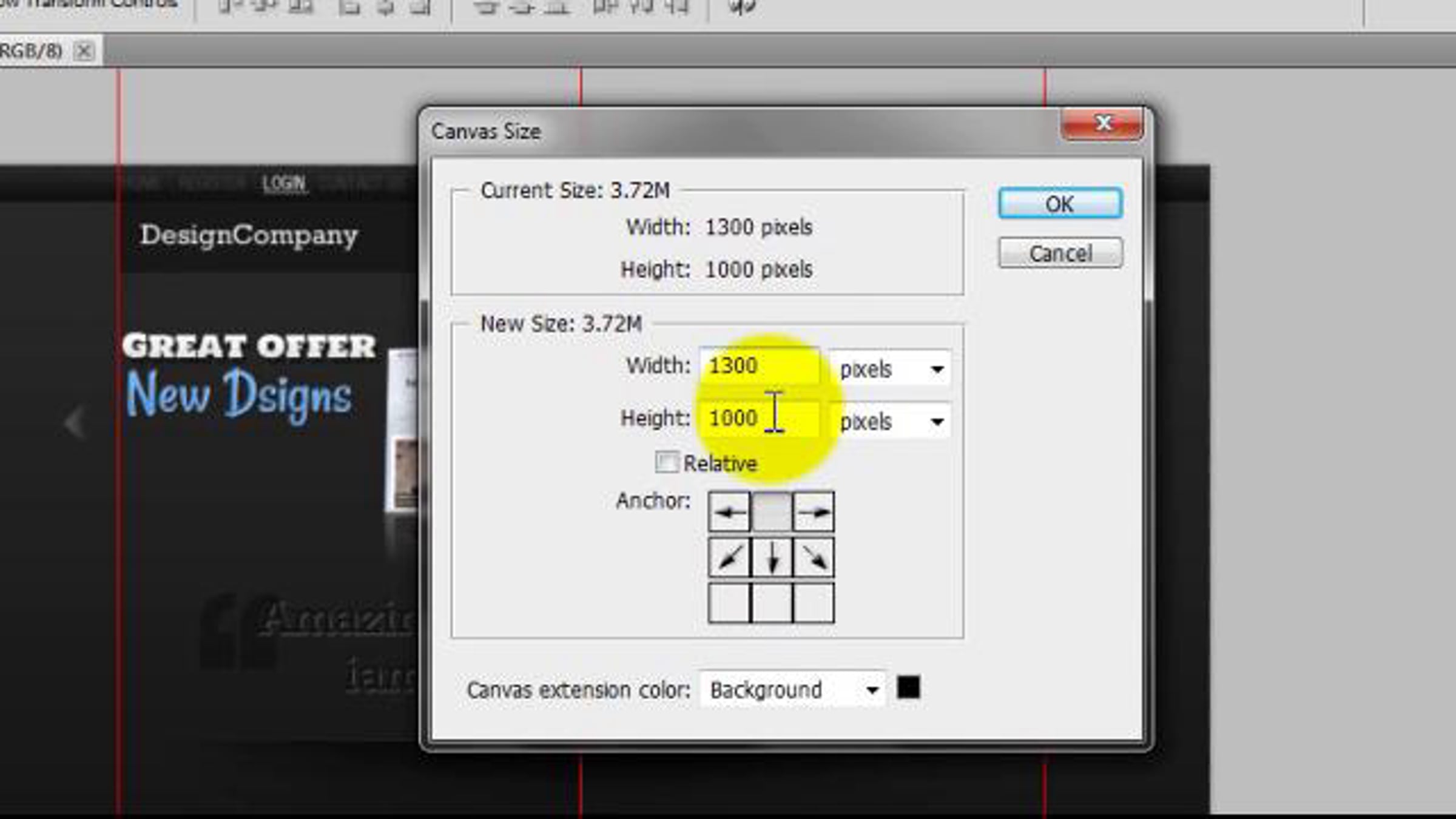Click into the new Width field
The height and width of the screenshot is (819, 1456).
pos(758,366)
